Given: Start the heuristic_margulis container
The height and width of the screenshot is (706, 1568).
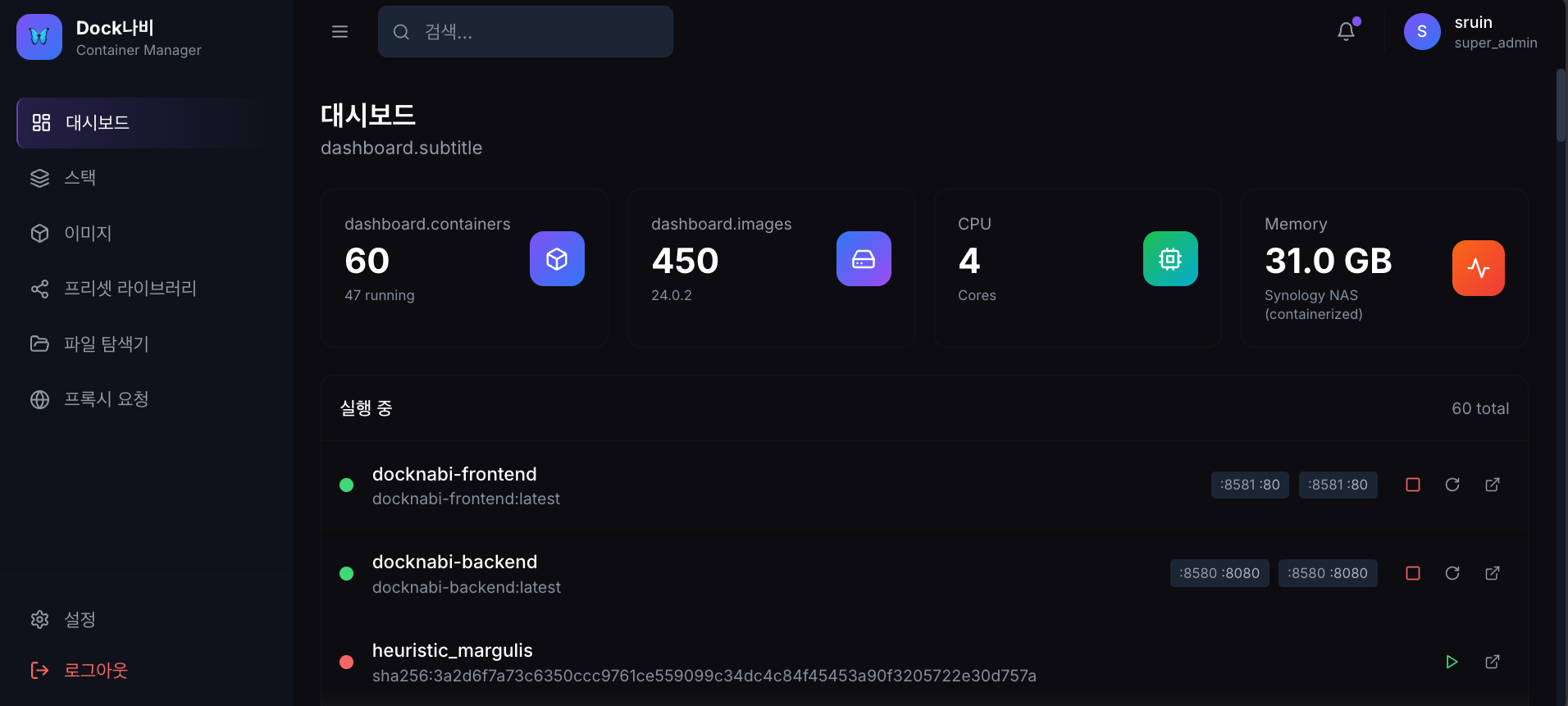Looking at the screenshot, I should tap(1452, 662).
